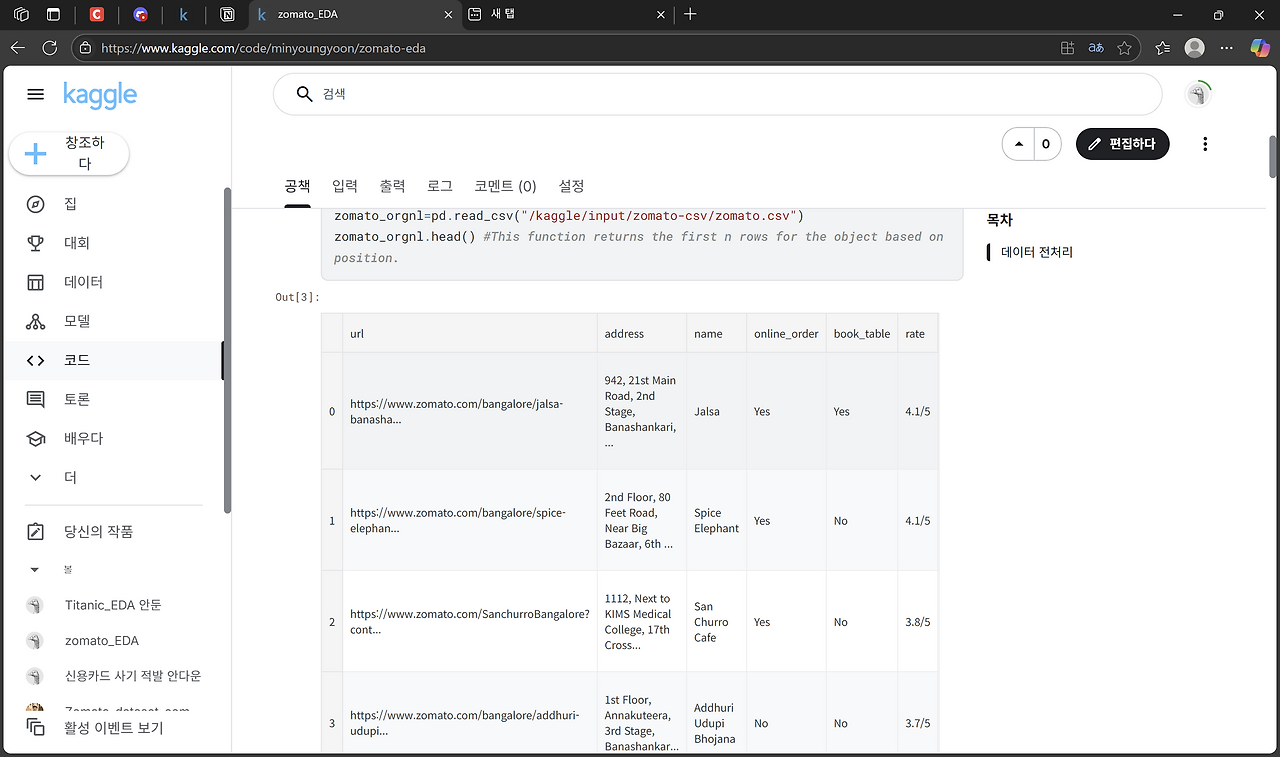Screen dimensions: 1280x757
Task: Open the browser profile icon
Action: coord(1194,47)
